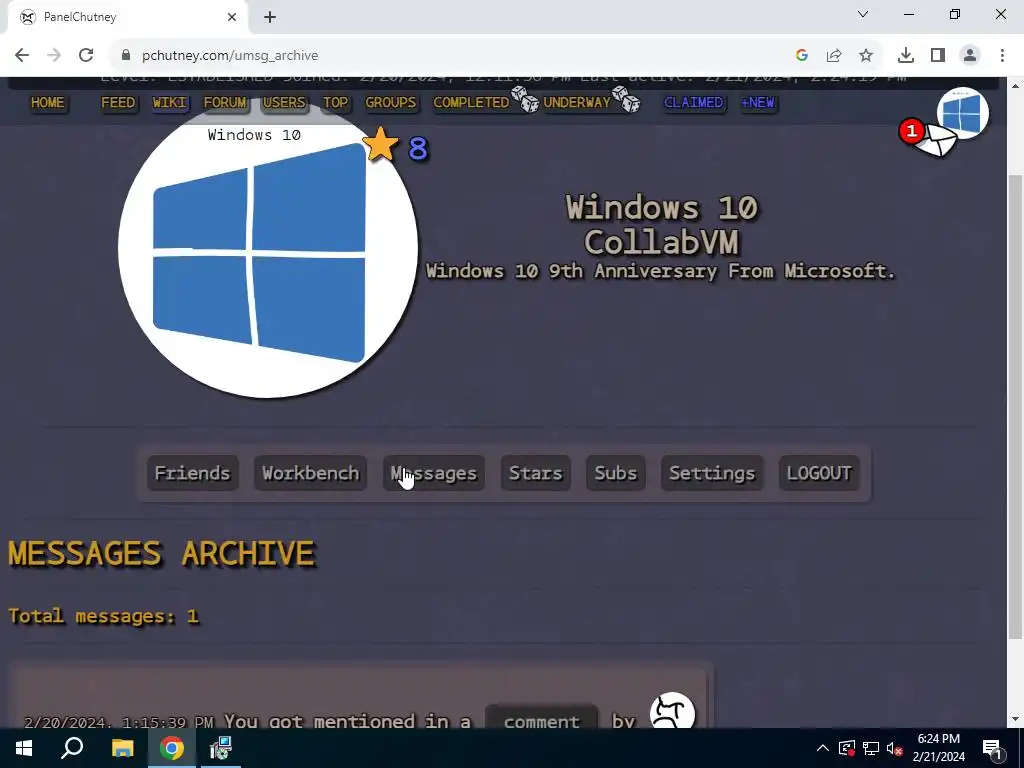1024x768 pixels.
Task: Open the Windows notification center
Action: coord(992,748)
